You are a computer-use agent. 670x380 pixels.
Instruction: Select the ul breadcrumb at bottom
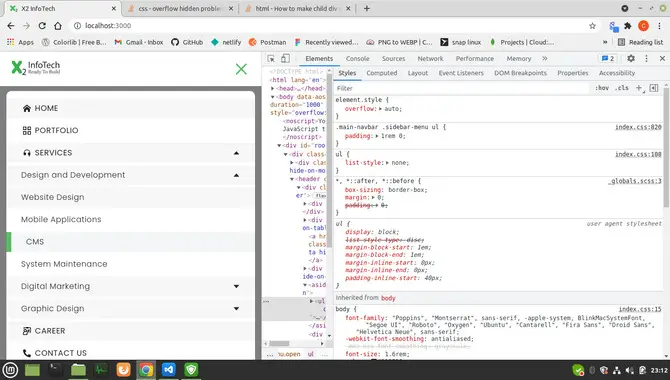pos(311,354)
